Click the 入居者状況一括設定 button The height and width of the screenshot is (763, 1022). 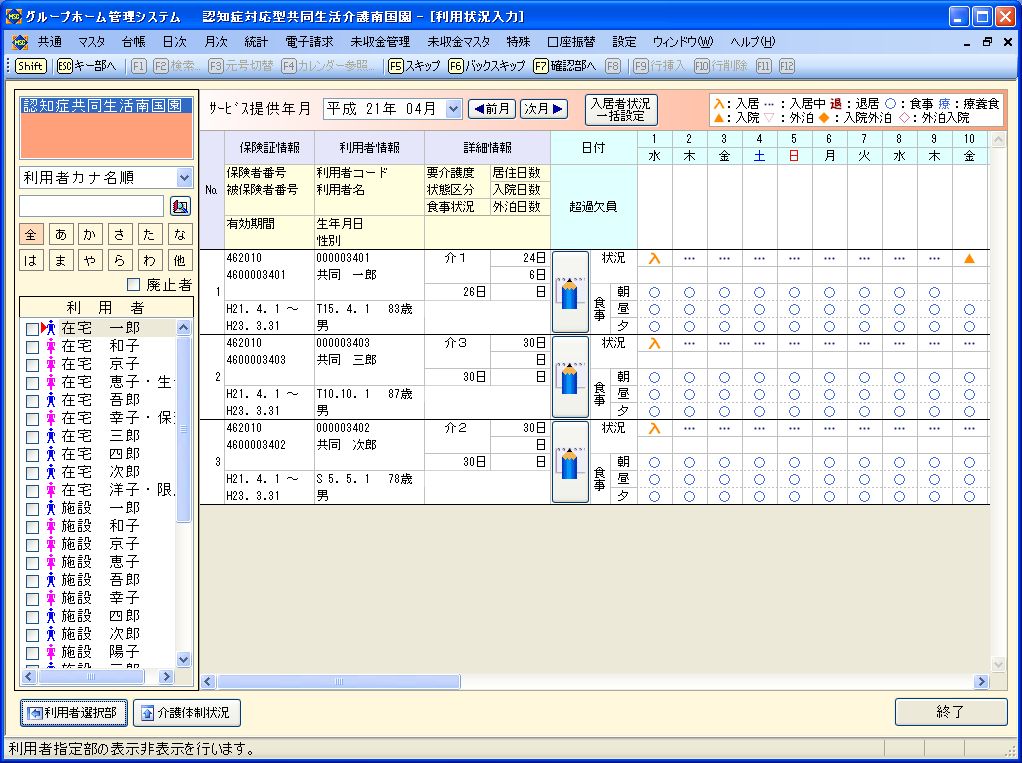[x=621, y=109]
